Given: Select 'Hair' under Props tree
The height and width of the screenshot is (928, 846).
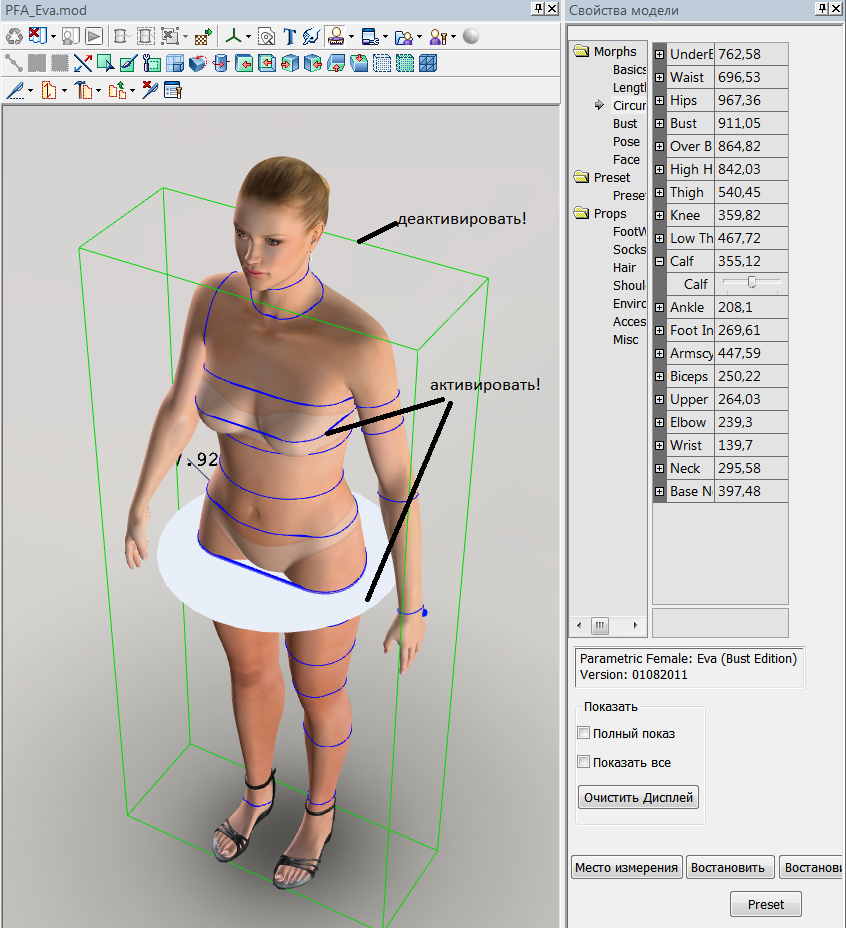Looking at the screenshot, I should (x=624, y=268).
